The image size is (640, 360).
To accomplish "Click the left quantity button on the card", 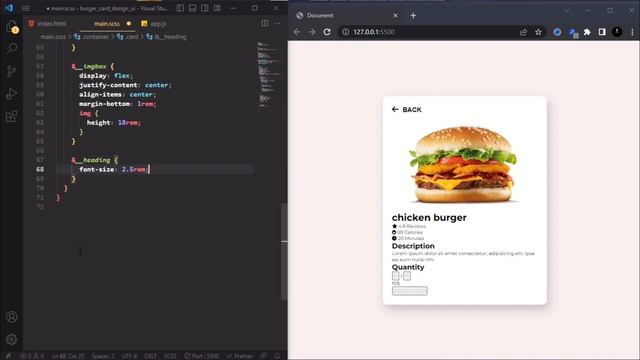I will 396,276.
